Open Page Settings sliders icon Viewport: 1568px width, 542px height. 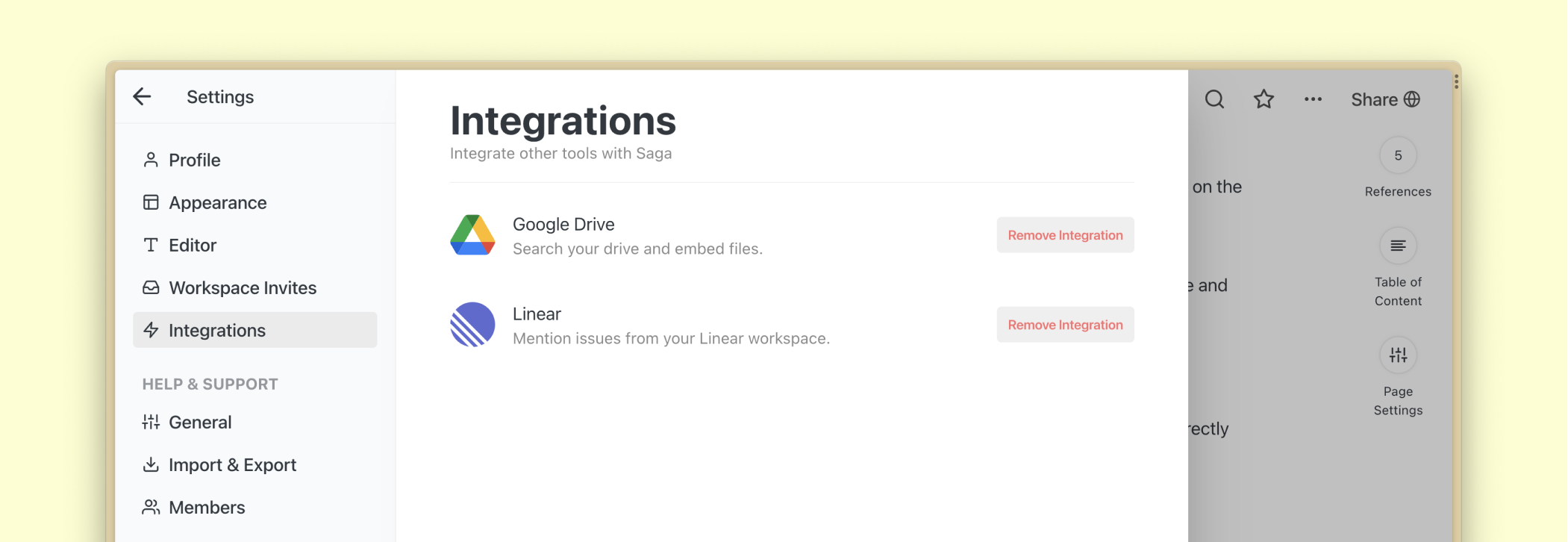(1398, 355)
